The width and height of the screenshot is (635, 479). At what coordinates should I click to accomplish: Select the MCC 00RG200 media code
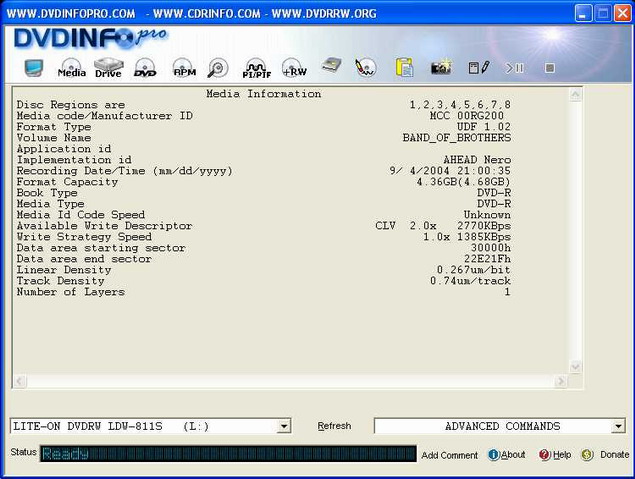tap(467, 116)
